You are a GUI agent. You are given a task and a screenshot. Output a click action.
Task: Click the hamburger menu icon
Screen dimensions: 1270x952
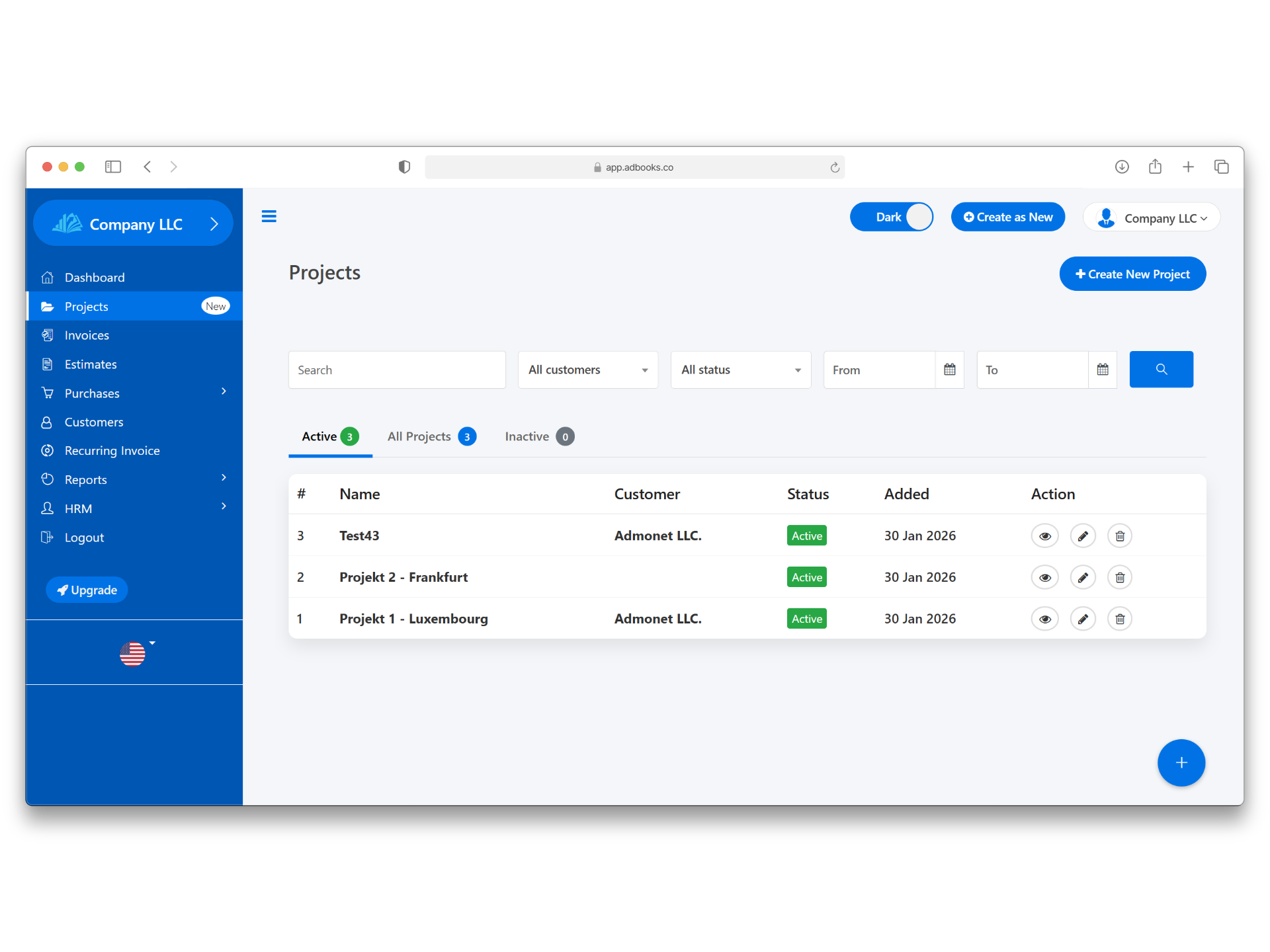click(x=269, y=216)
